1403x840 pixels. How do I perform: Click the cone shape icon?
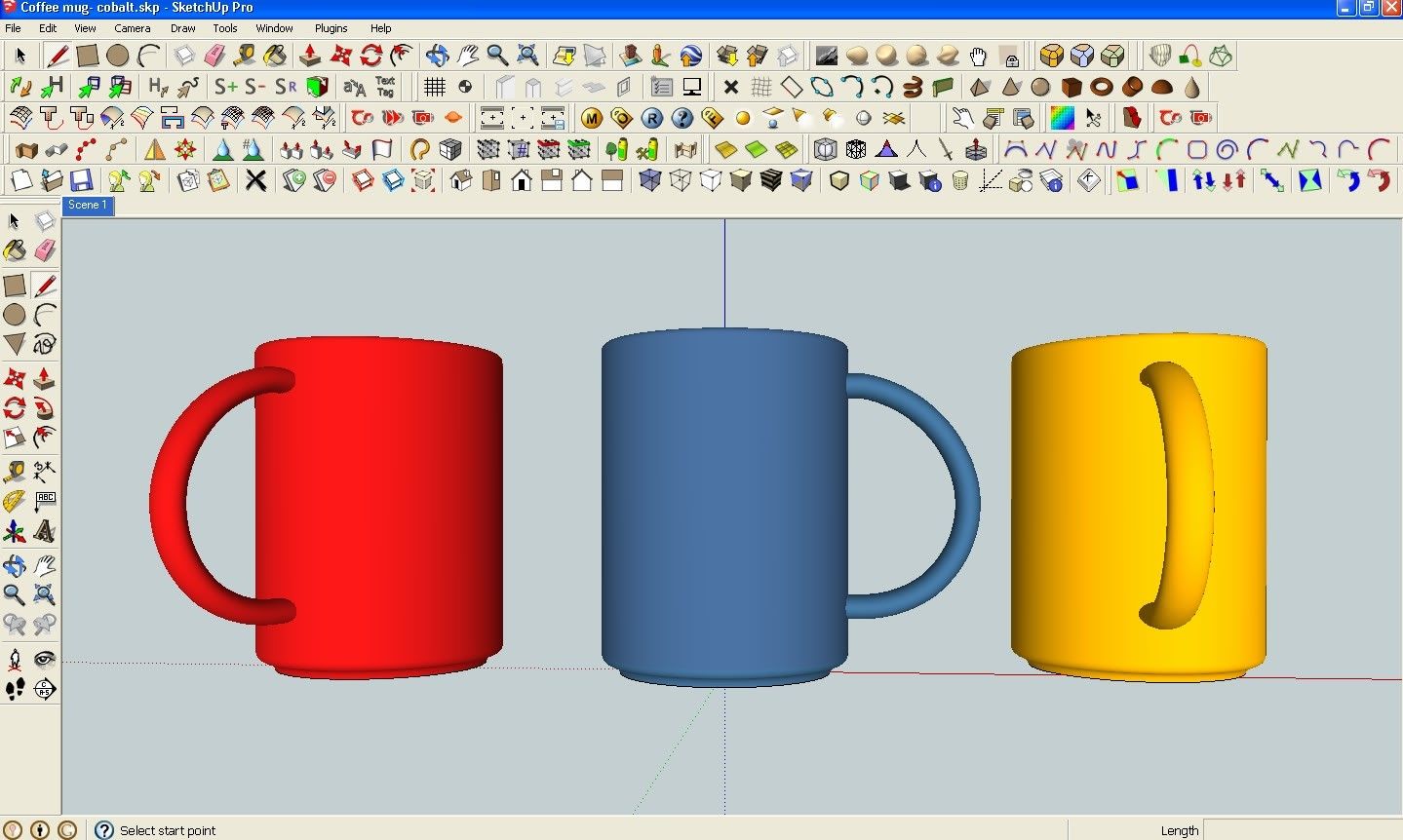(x=1011, y=87)
